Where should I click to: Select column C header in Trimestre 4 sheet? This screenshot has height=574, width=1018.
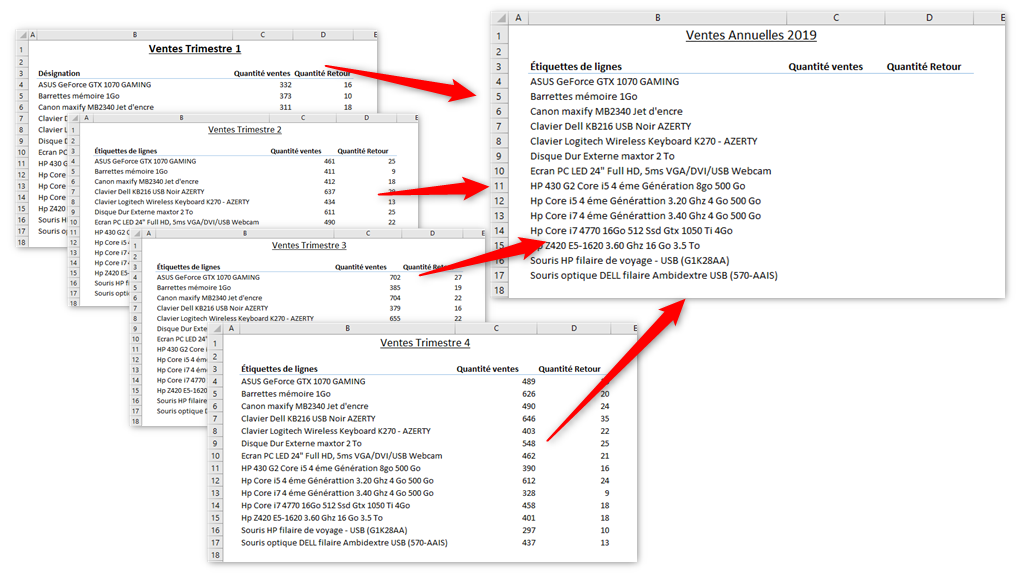pos(496,329)
